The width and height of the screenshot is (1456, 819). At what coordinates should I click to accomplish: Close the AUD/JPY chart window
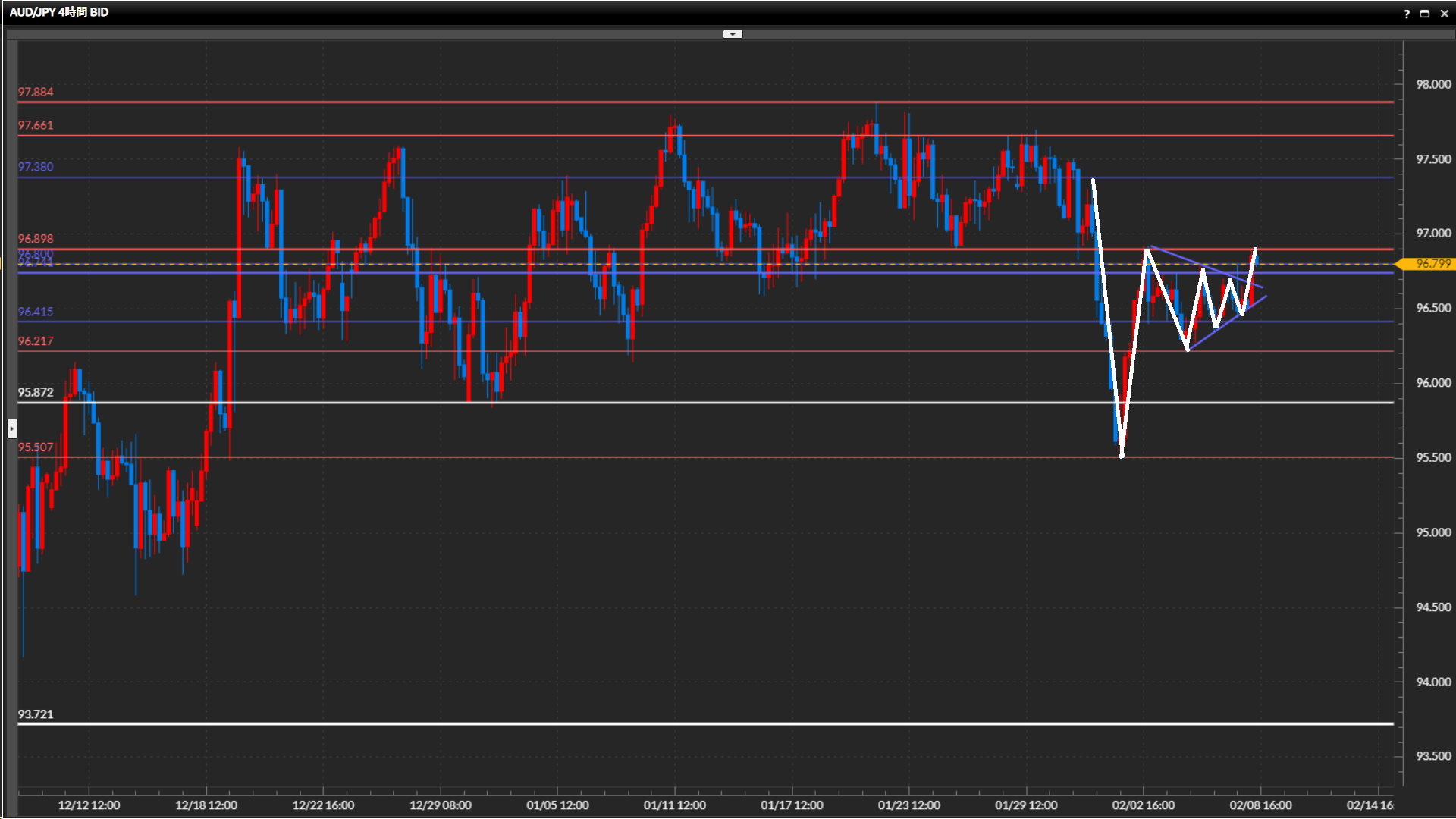pos(1444,14)
